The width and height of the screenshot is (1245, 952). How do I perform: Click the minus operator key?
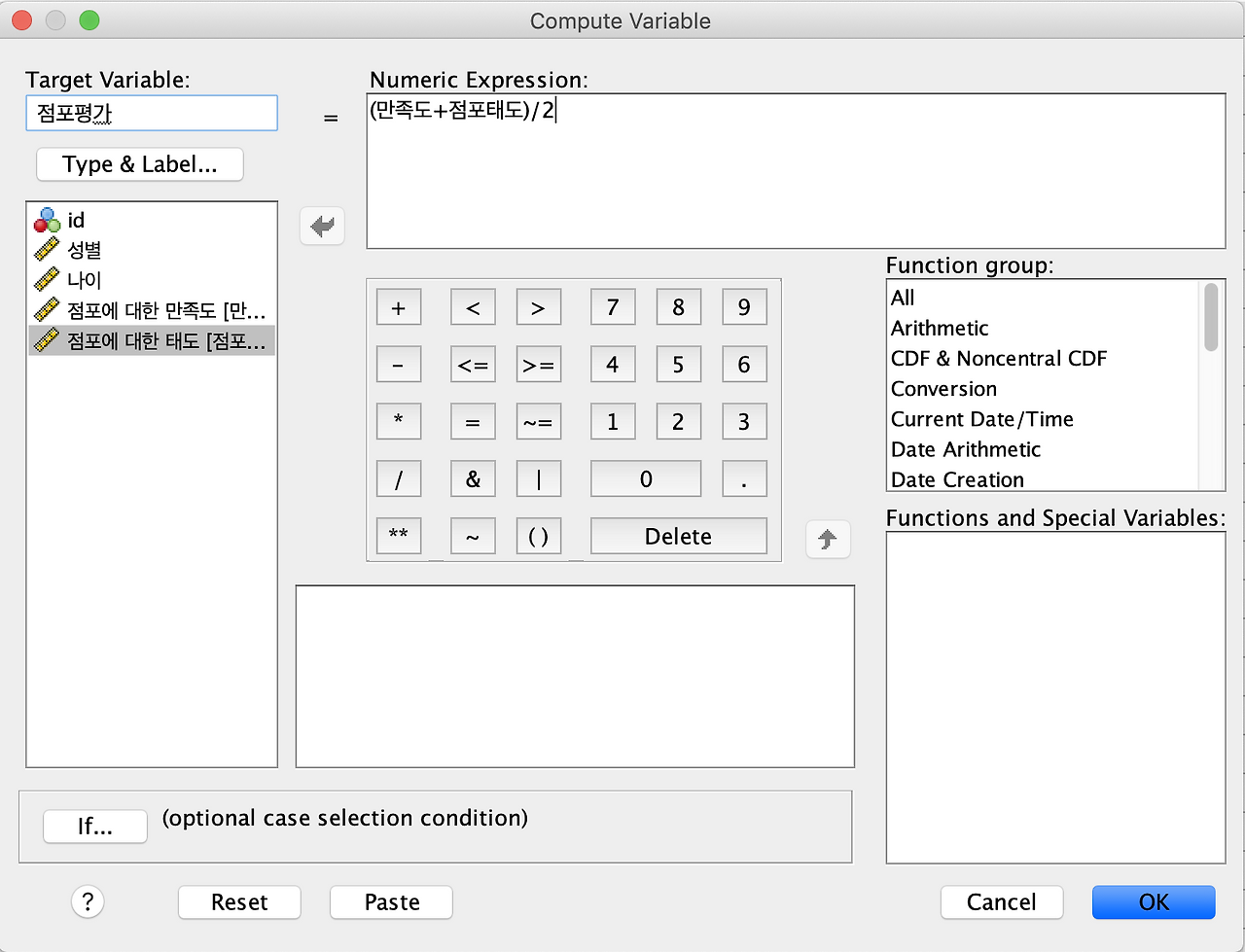398,366
